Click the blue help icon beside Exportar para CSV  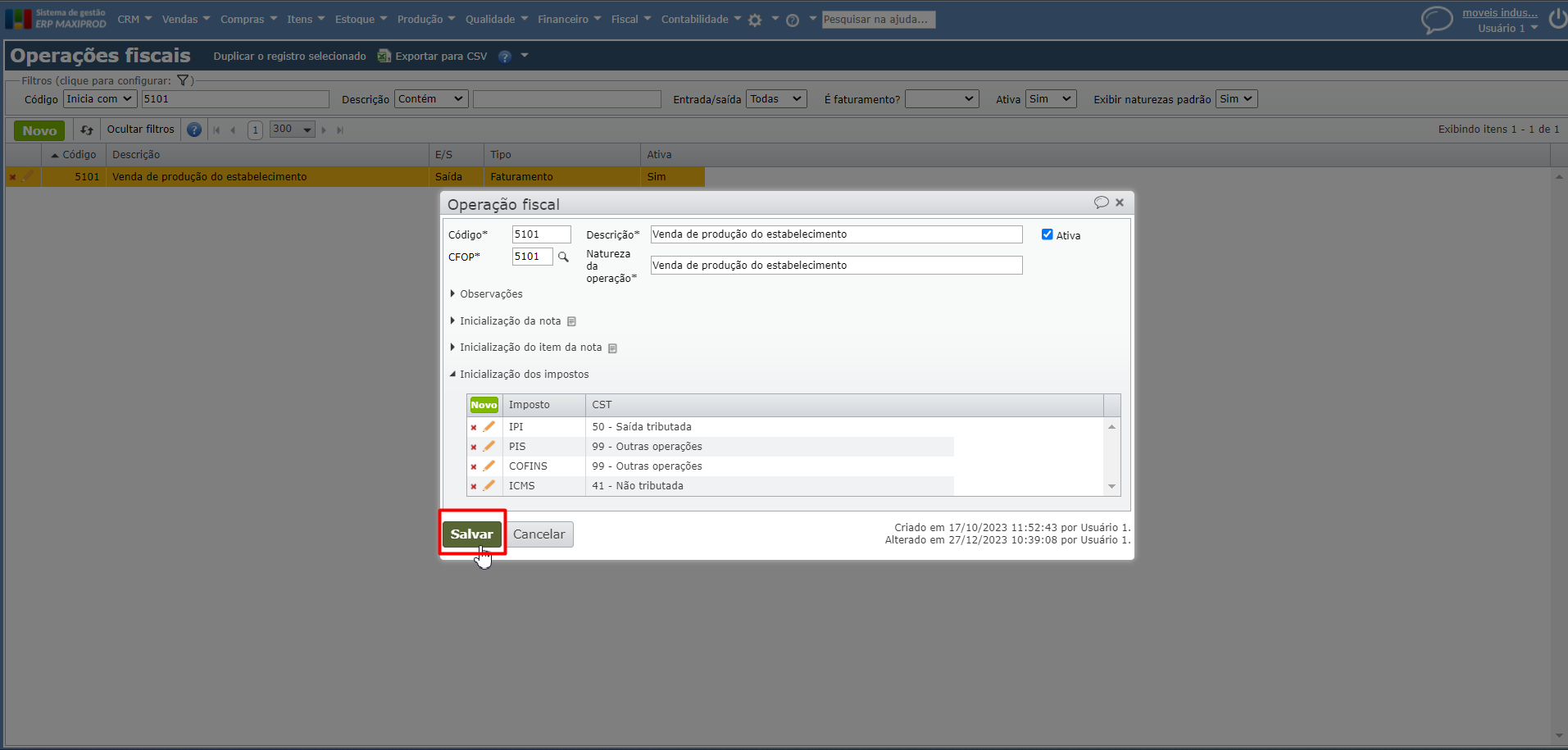coord(505,57)
